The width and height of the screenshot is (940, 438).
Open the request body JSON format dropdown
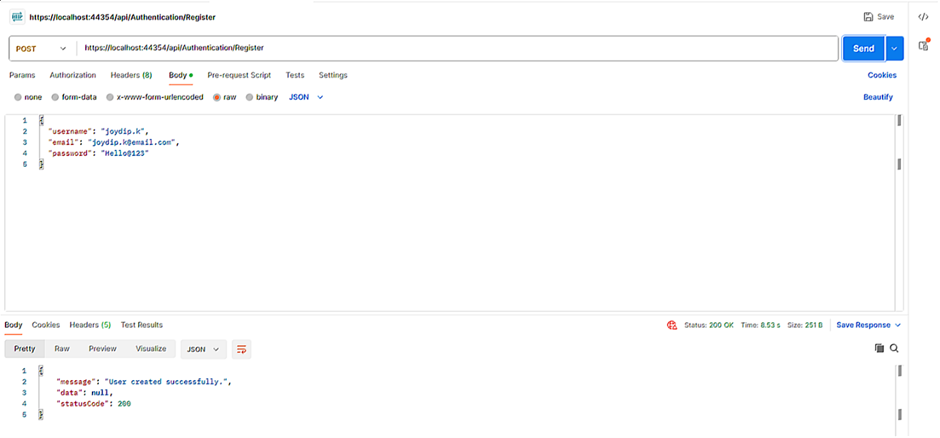306,97
